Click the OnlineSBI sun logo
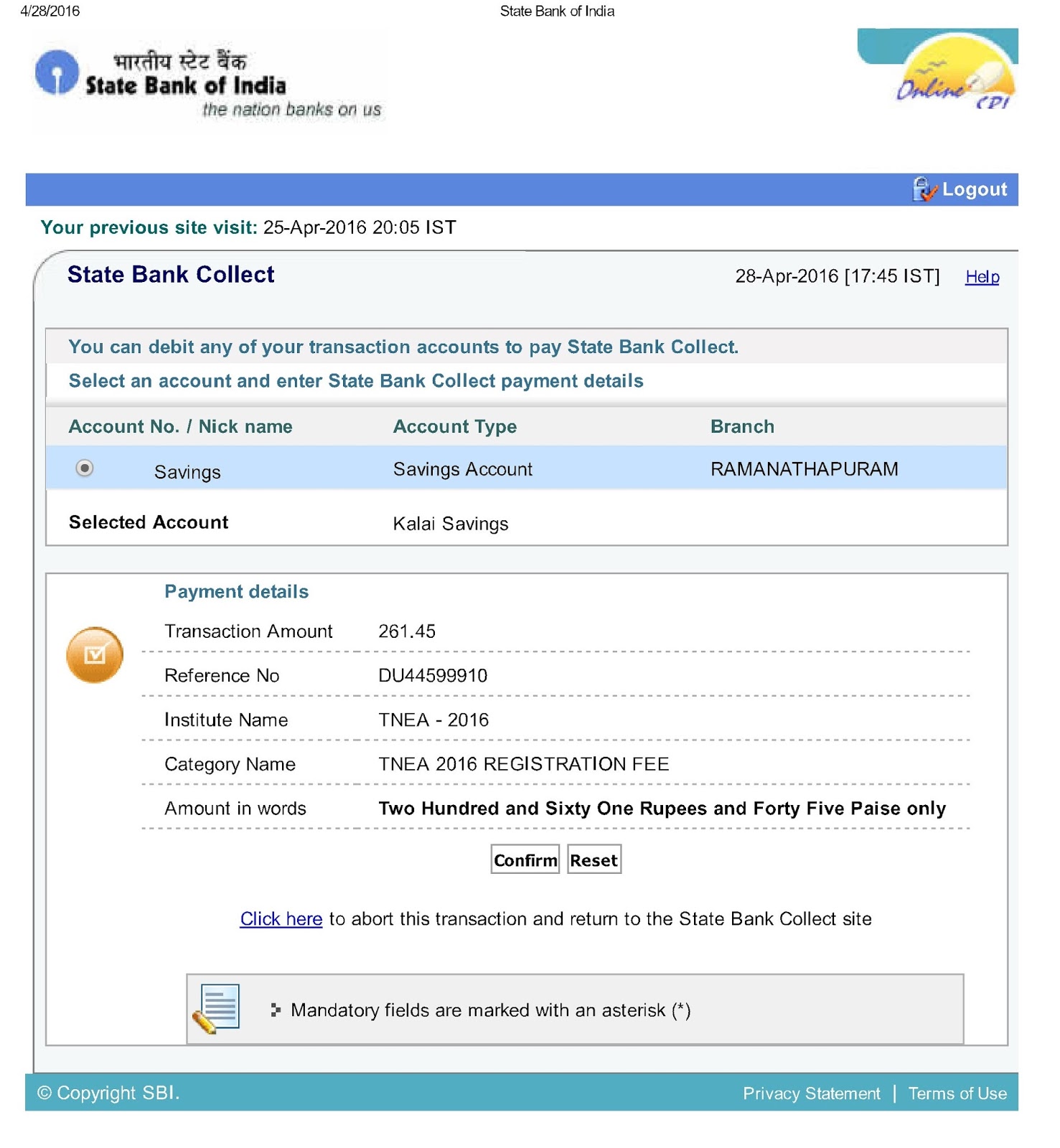Image resolution: width=1060 pixels, height=1148 pixels. (937, 70)
